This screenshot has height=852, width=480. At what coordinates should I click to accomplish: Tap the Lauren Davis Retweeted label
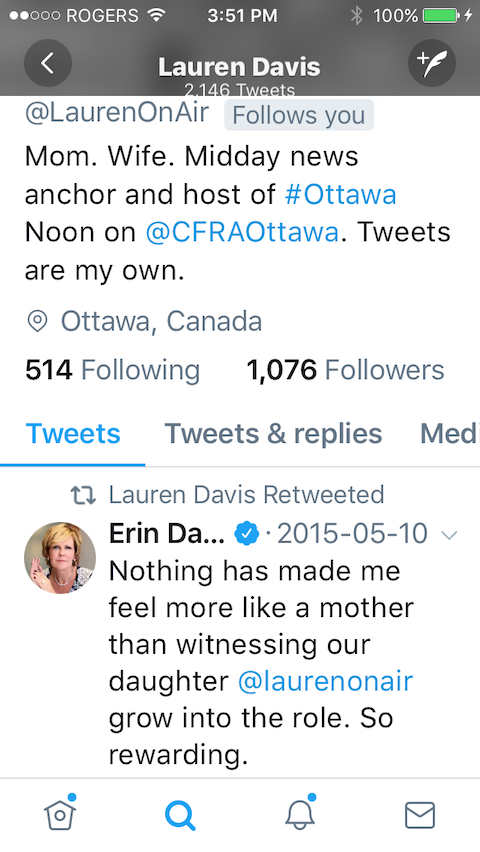point(246,495)
